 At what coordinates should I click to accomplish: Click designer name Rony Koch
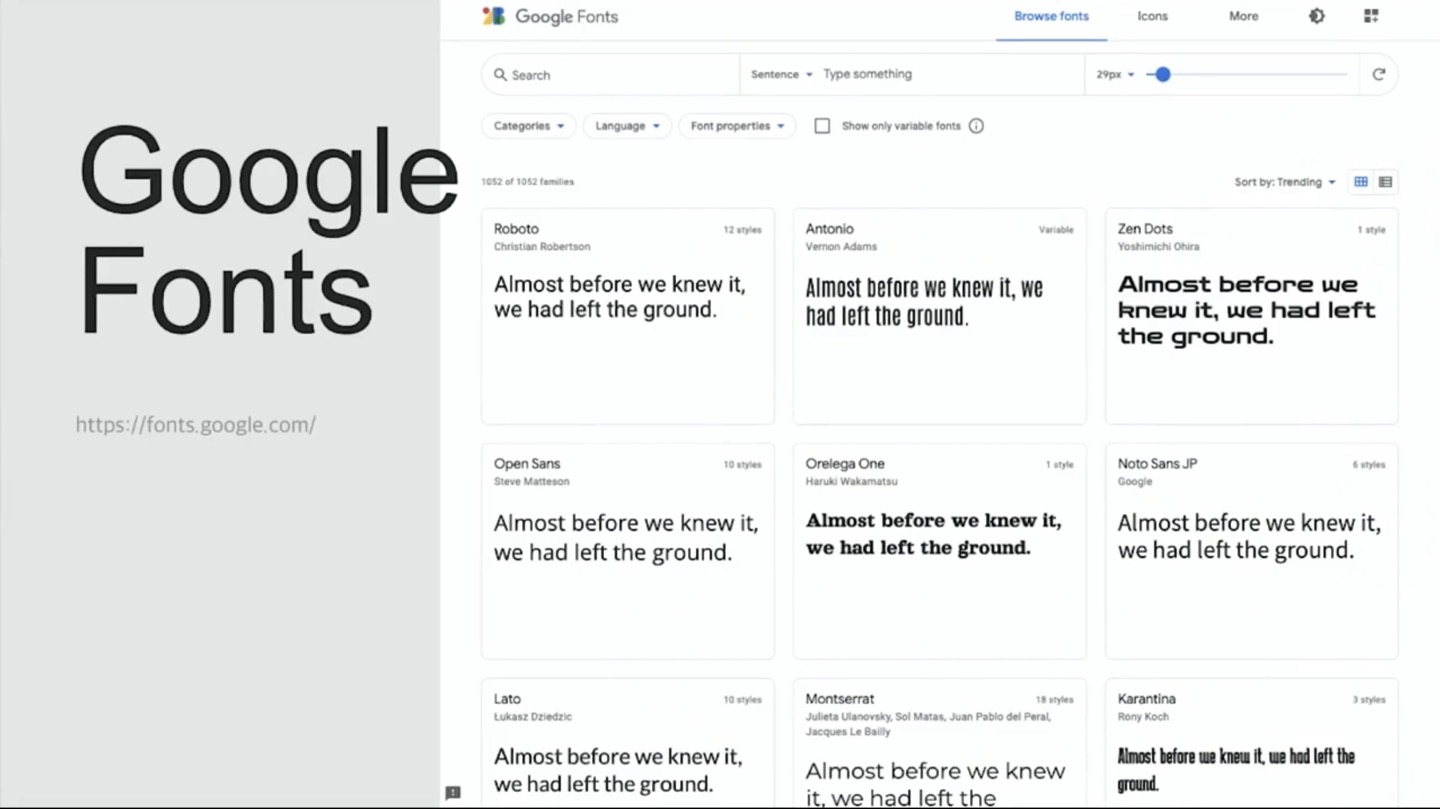click(x=1143, y=717)
